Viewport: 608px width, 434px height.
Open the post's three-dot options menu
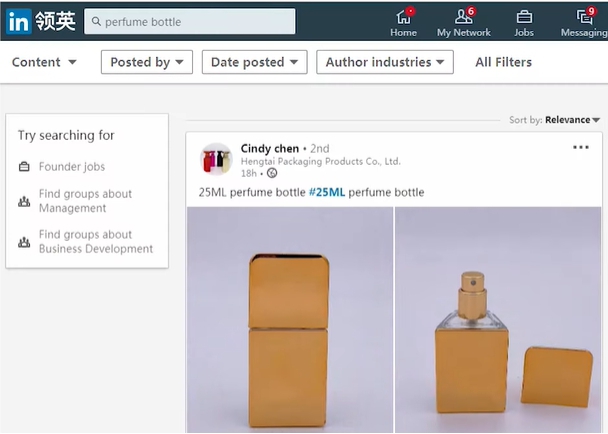[x=581, y=148]
